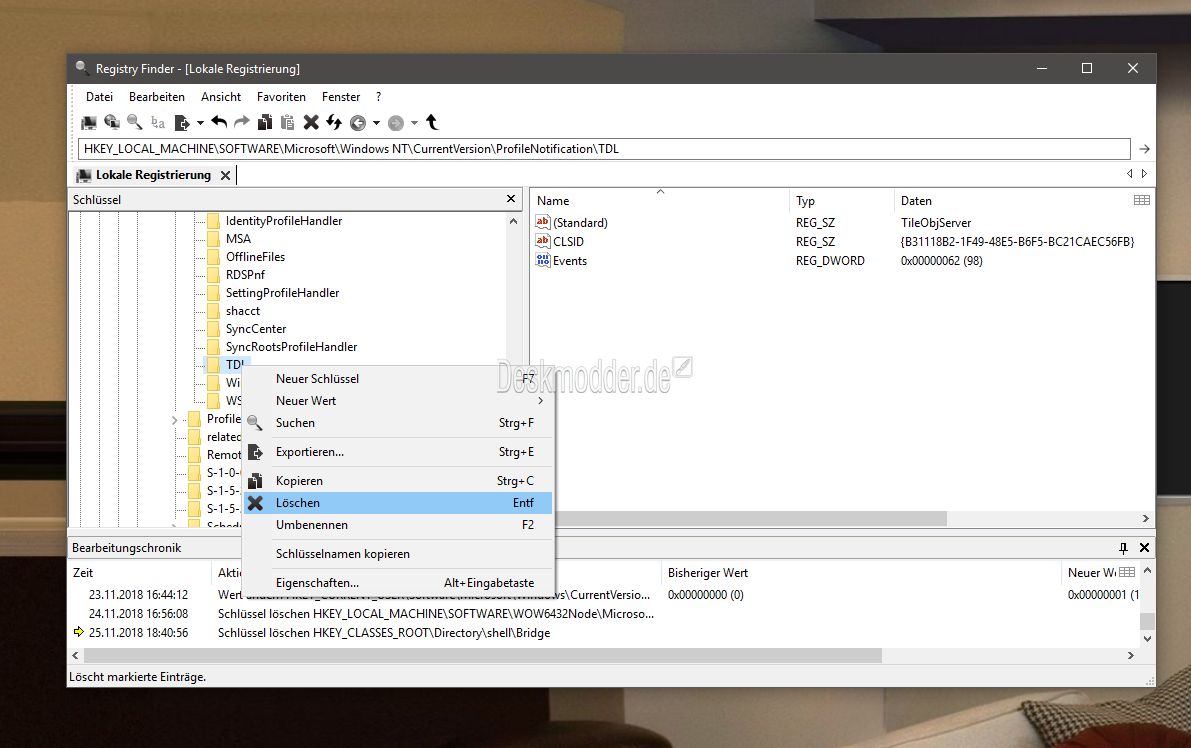Select the SettingProfileHandler key
1191x748 pixels.
283,293
